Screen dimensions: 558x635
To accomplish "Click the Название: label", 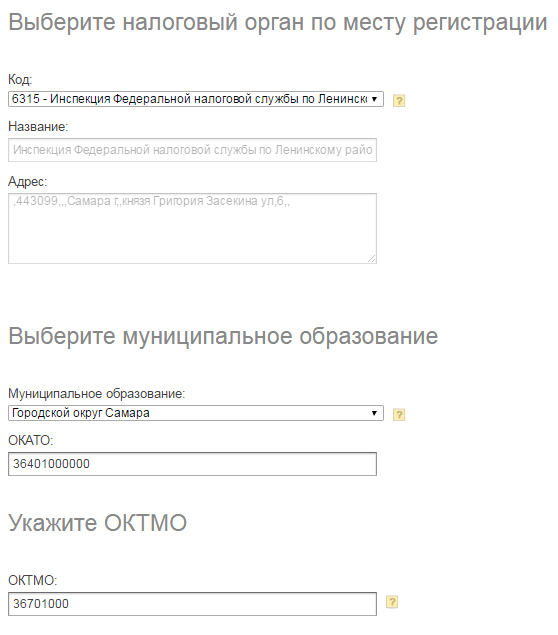I will coord(38,127).
